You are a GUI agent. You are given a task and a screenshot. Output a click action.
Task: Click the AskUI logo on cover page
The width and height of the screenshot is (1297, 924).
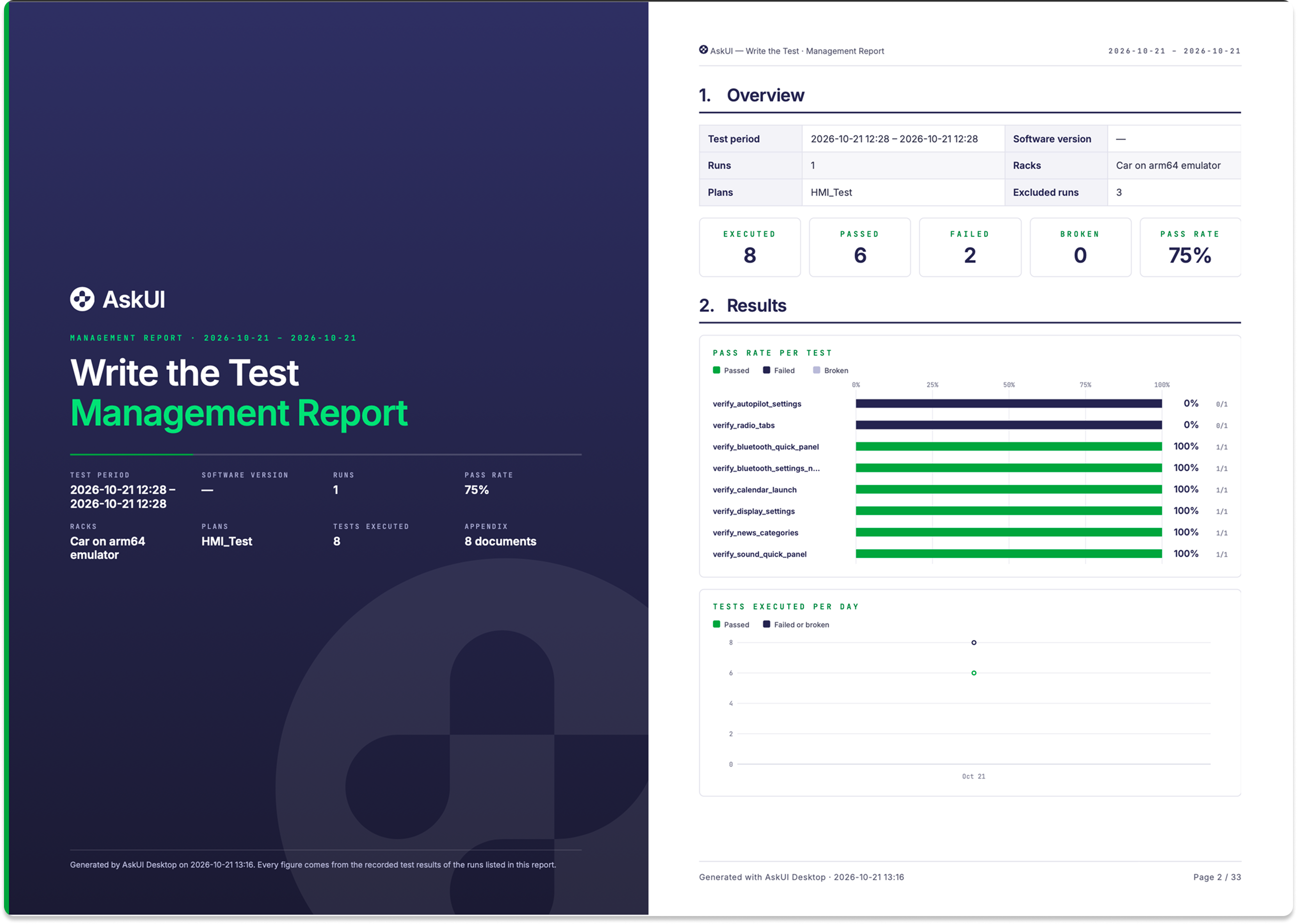pyautogui.click(x=117, y=299)
